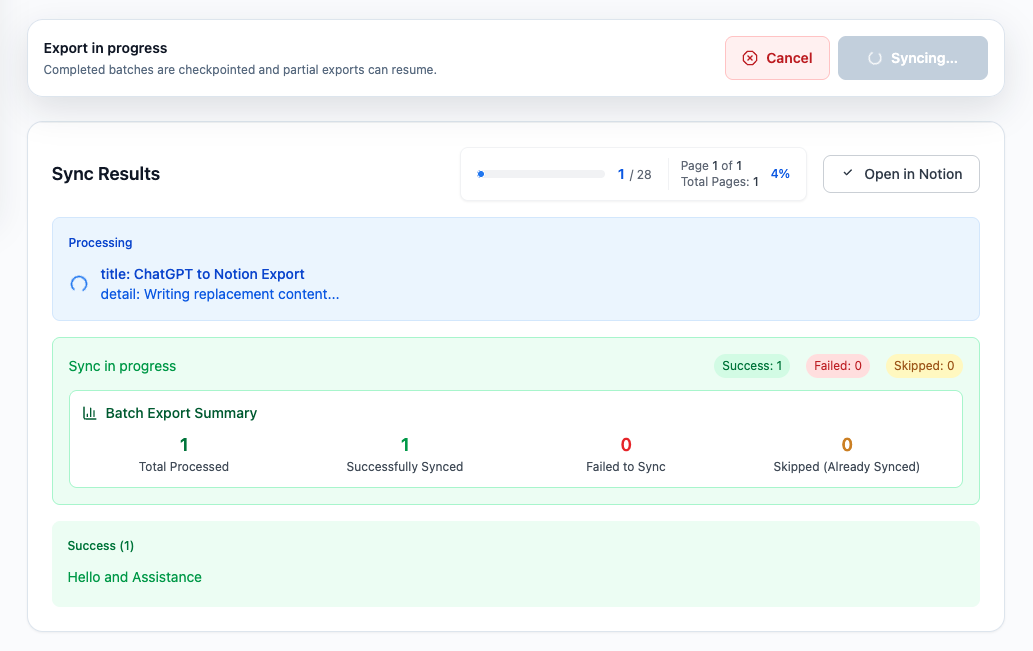Select the 'Success: 1' badge

tap(752, 366)
